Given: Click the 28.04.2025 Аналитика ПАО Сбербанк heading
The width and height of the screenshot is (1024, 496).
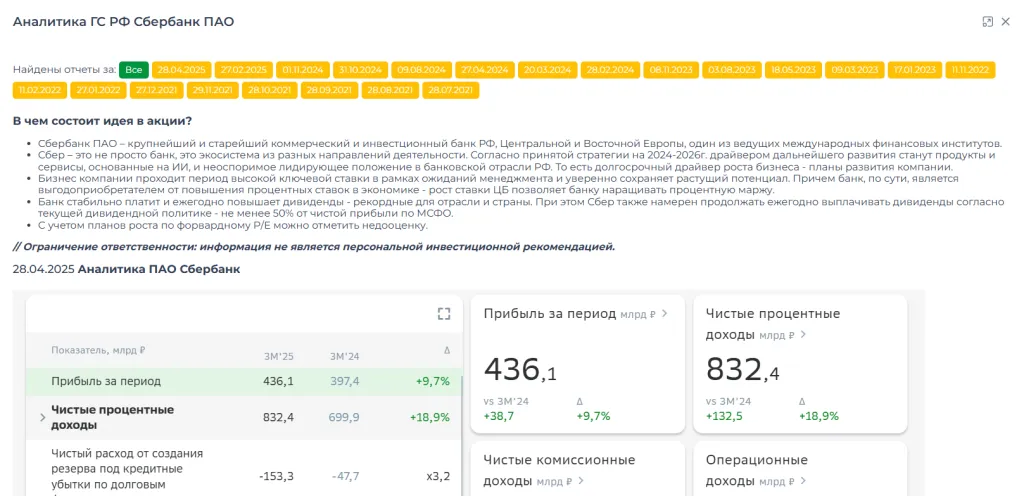Looking at the screenshot, I should click(x=126, y=269).
